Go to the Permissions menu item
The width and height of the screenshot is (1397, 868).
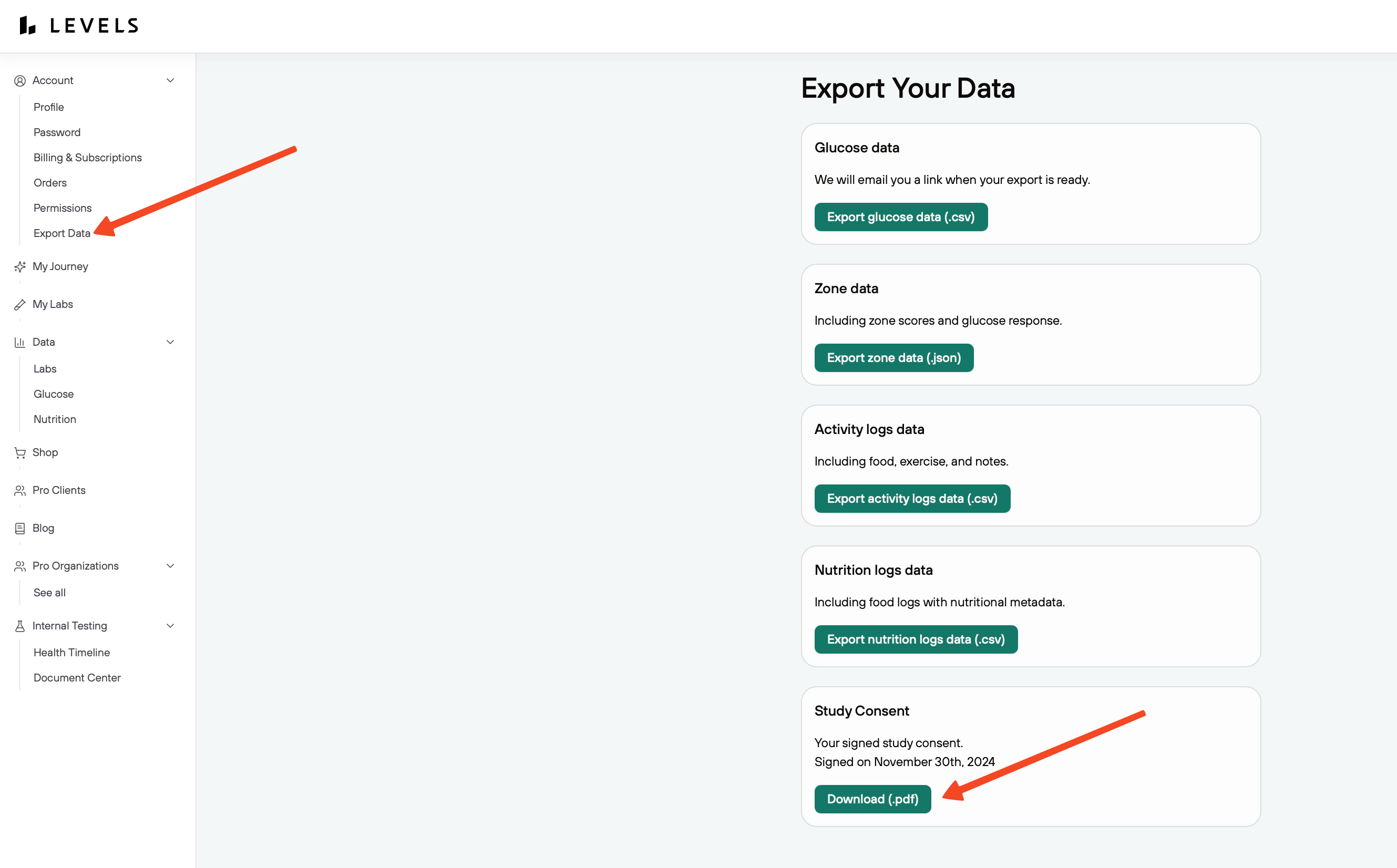(63, 209)
